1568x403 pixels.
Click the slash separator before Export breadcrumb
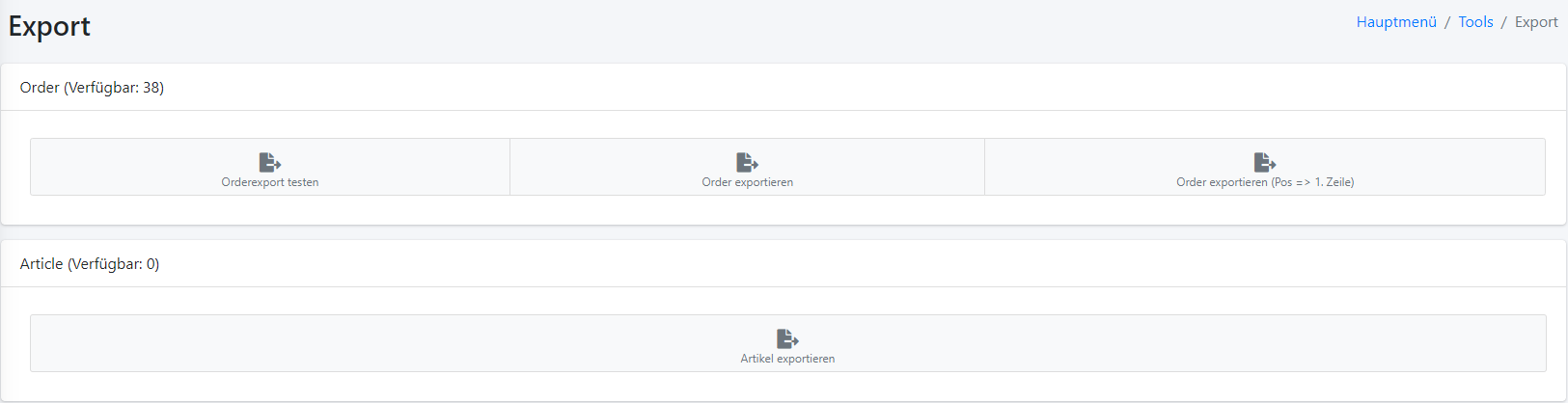1503,22
